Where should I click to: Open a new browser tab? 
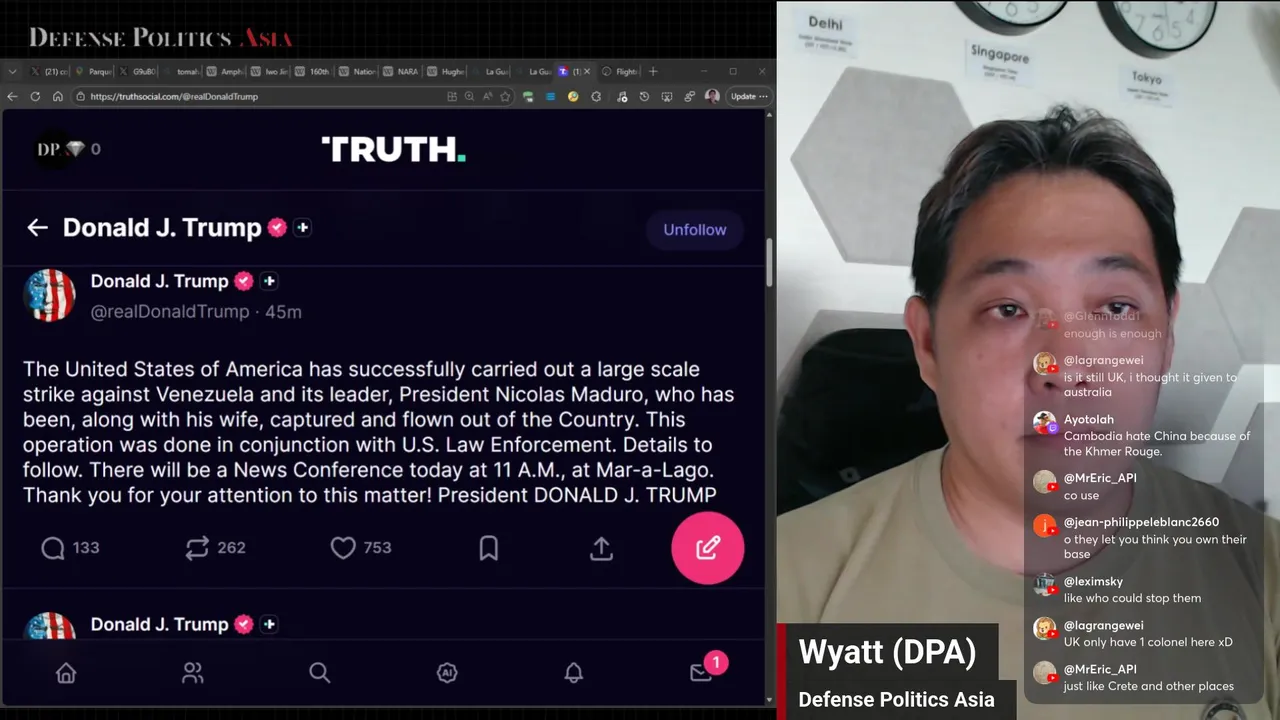pos(653,72)
